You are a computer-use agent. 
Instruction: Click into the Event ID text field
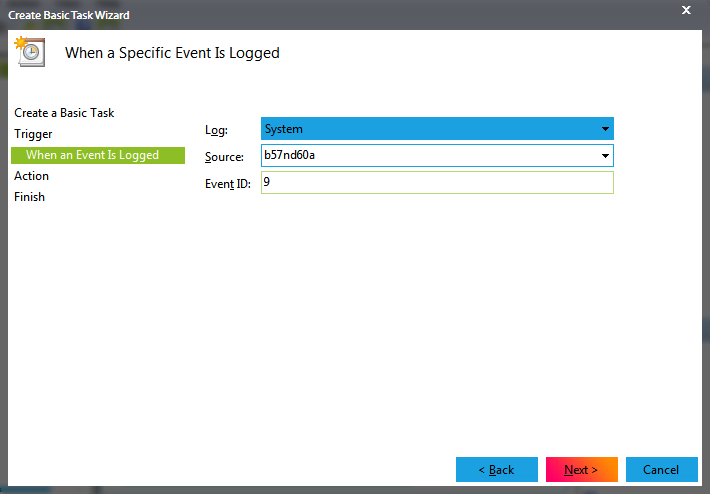(436, 182)
